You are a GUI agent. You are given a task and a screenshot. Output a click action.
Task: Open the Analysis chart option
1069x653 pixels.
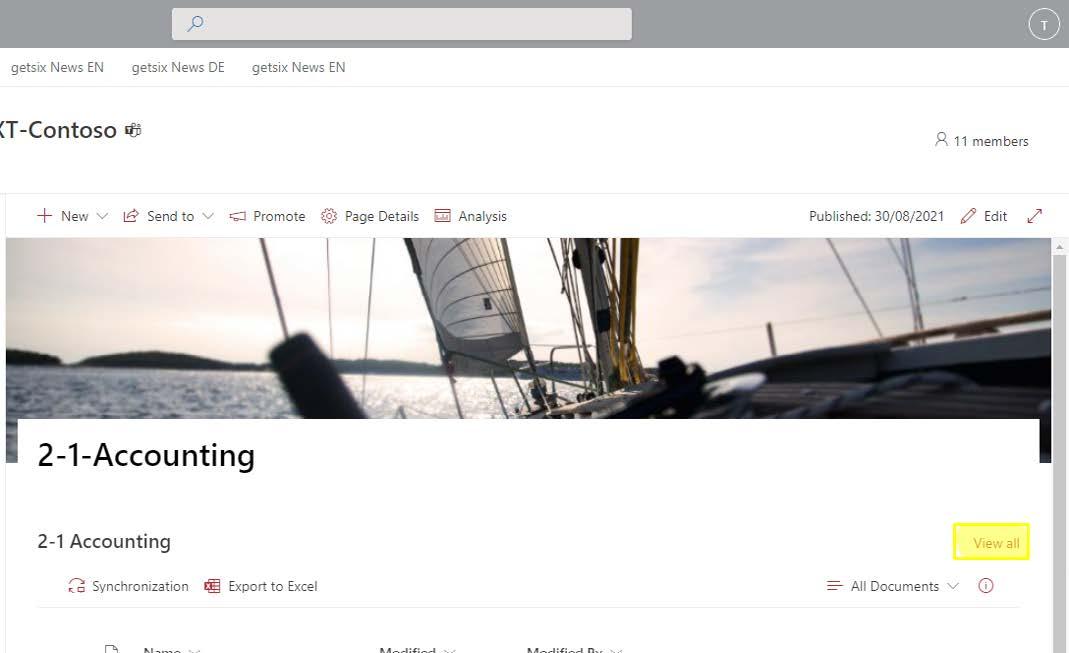470,216
